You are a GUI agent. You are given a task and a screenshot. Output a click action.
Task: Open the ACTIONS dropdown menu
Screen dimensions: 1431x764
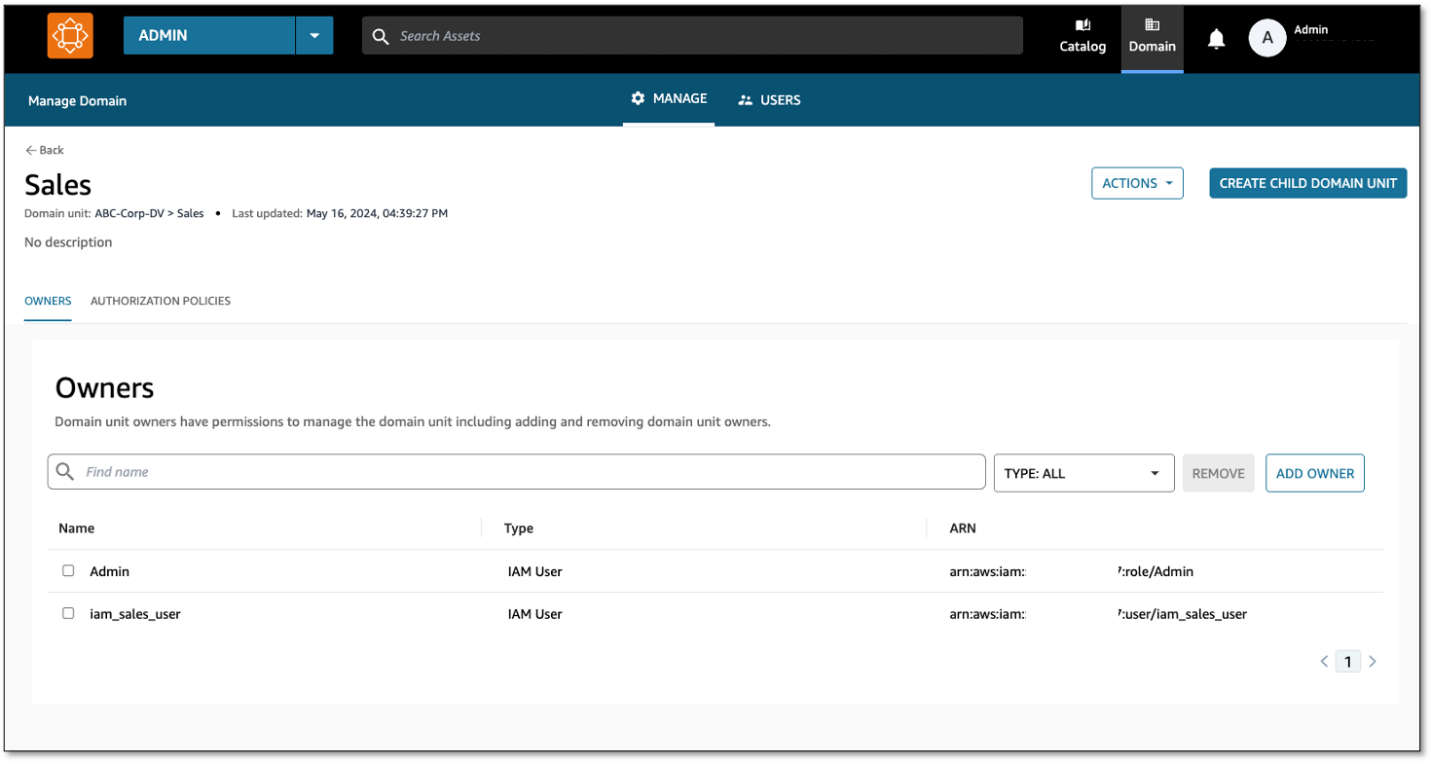pyautogui.click(x=1137, y=183)
